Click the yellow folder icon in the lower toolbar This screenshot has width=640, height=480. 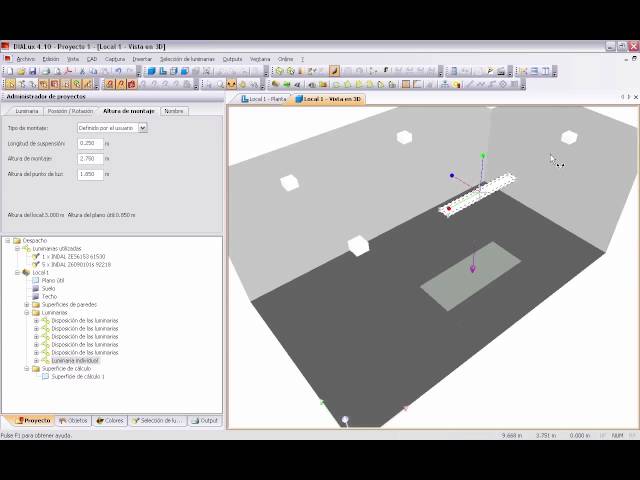(323, 84)
